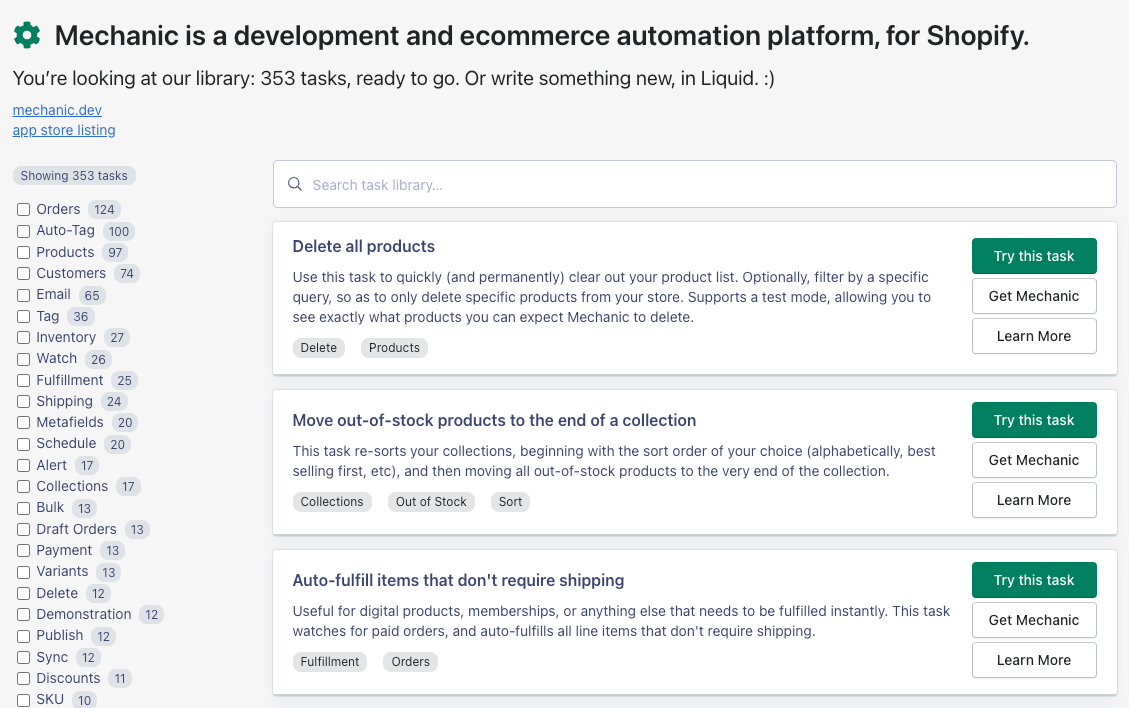Open the app store listing link
The width and height of the screenshot is (1129, 708).
[x=64, y=130]
